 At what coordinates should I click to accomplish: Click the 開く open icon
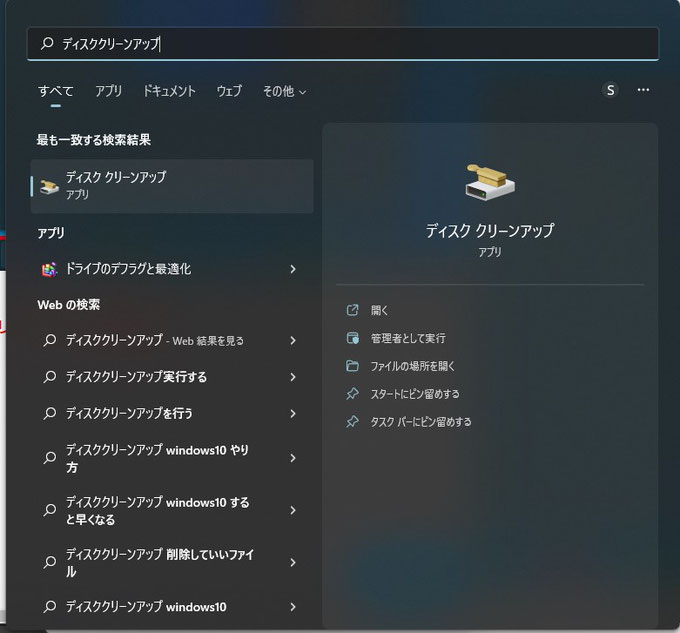click(353, 310)
